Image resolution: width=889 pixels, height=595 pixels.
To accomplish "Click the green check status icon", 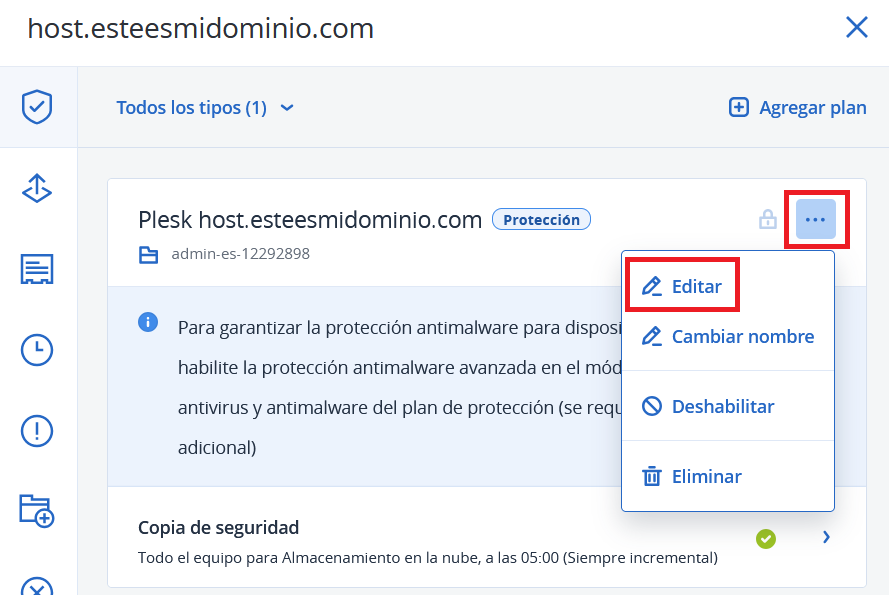I will click(765, 538).
